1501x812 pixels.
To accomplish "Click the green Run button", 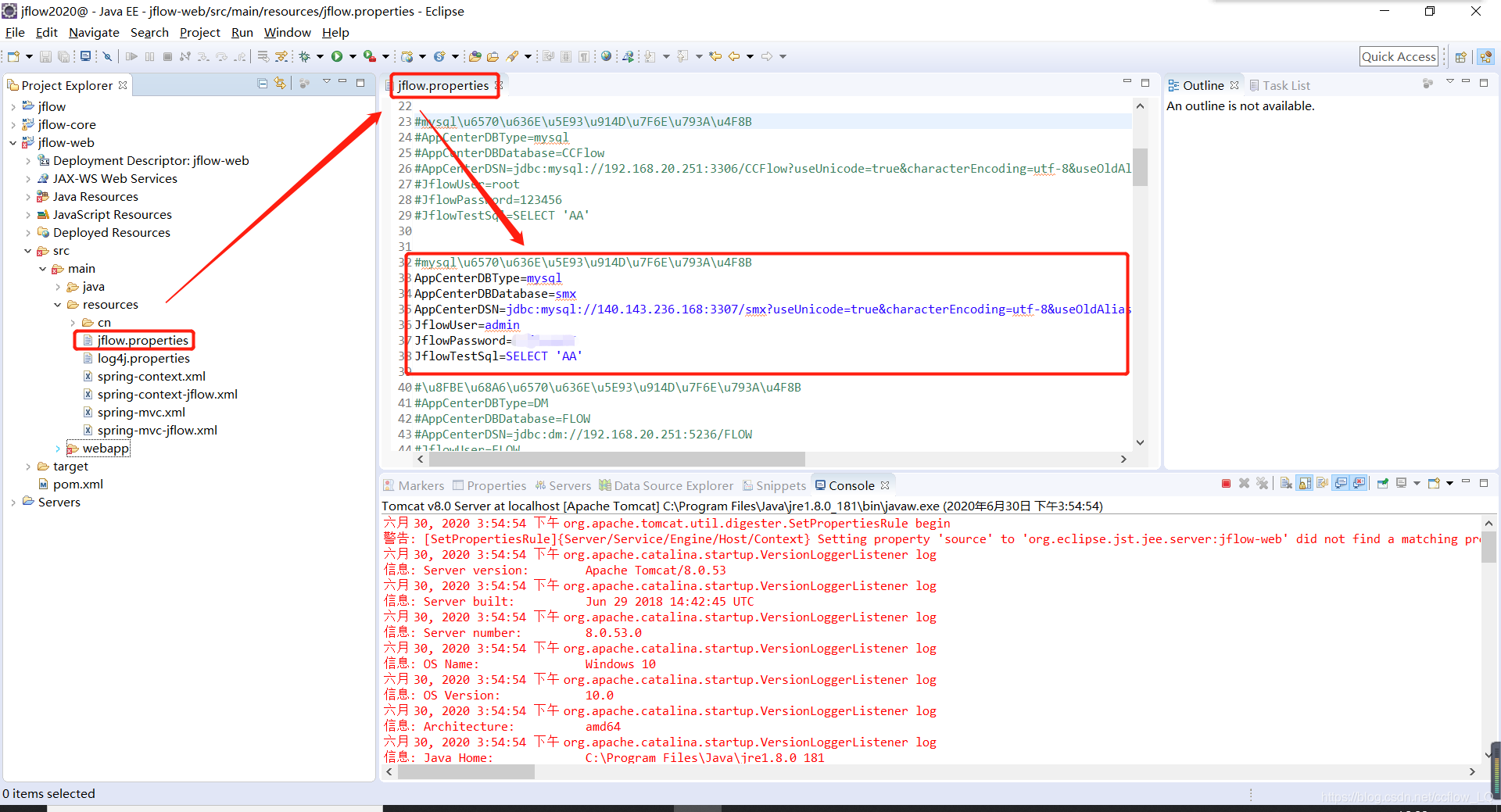I will 337,56.
